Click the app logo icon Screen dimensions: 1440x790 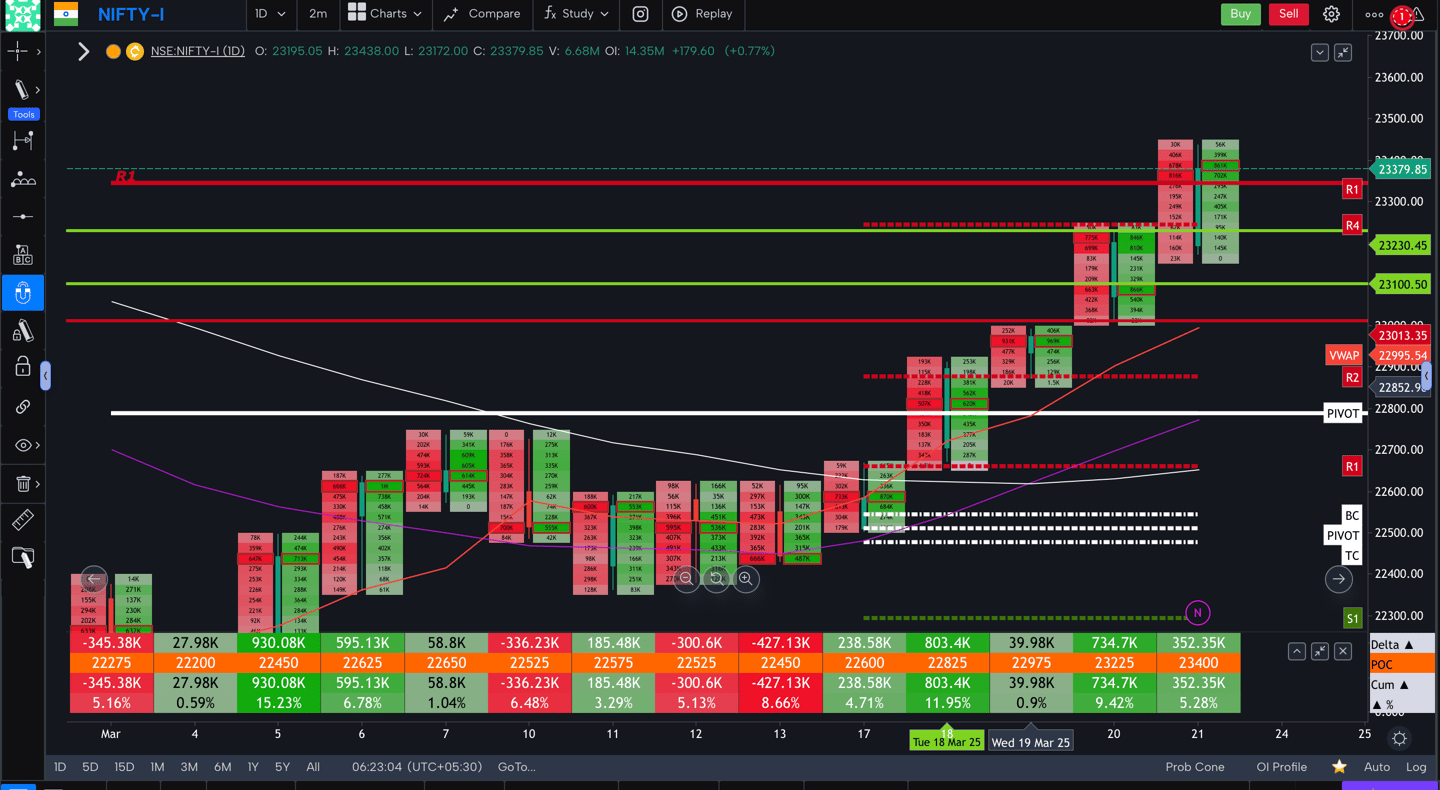coord(22,14)
